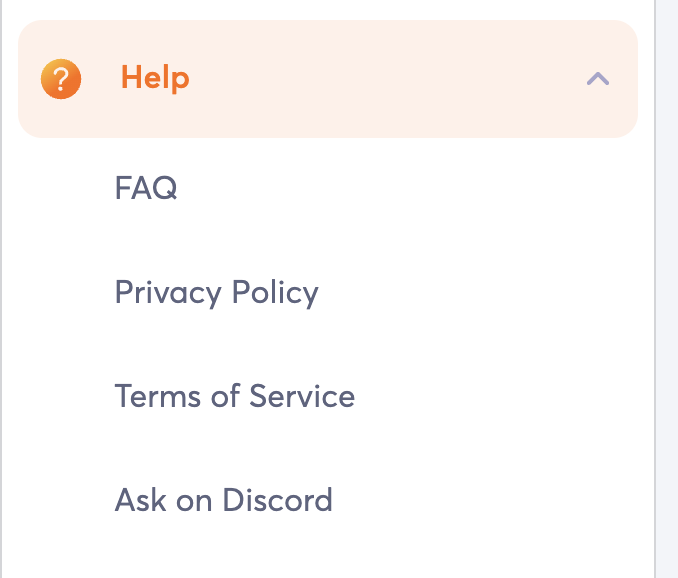
Task: Choose the first item under Help
Action: pyautogui.click(x=146, y=188)
